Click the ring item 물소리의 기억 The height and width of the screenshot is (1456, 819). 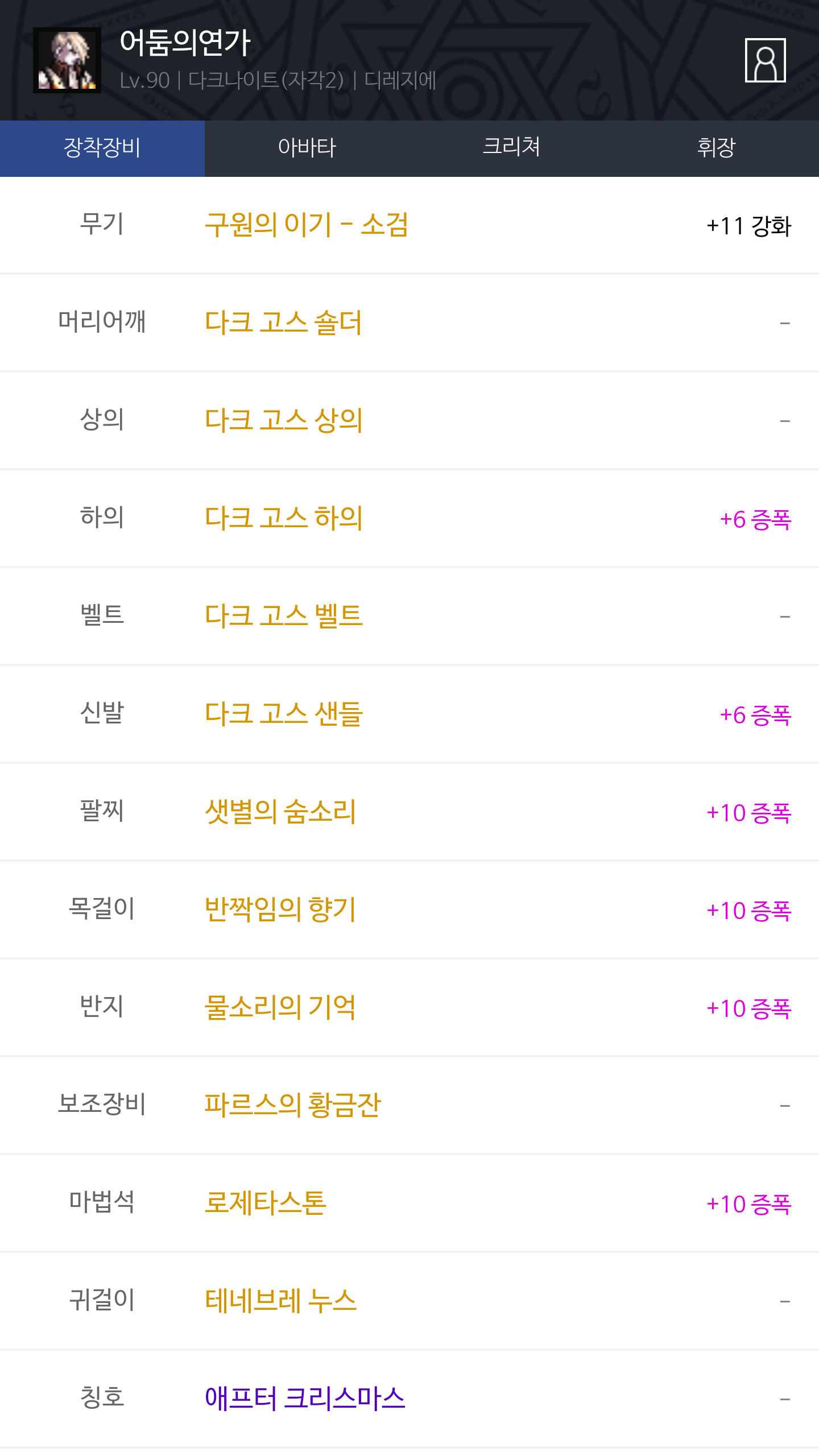click(280, 1007)
